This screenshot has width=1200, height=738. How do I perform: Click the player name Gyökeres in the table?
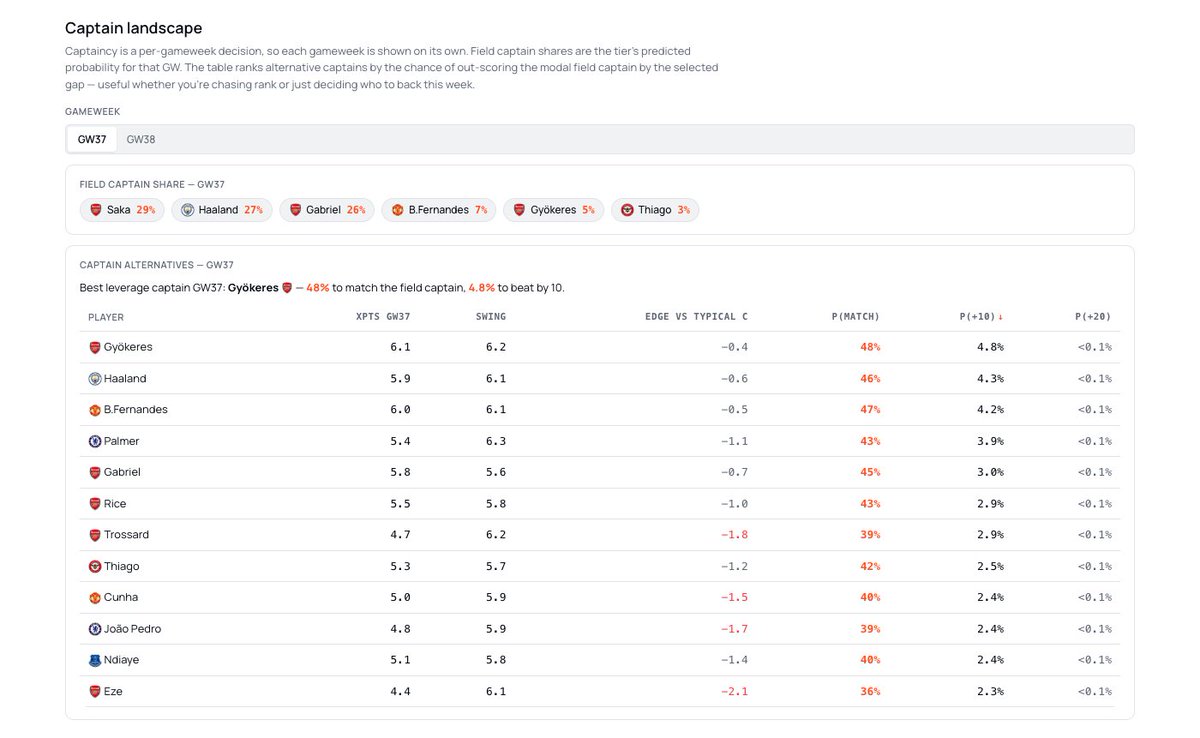coord(128,347)
